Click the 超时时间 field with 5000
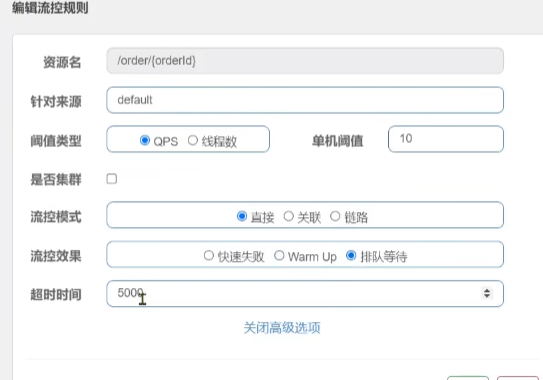Image resolution: width=543 pixels, height=380 pixels. point(305,293)
